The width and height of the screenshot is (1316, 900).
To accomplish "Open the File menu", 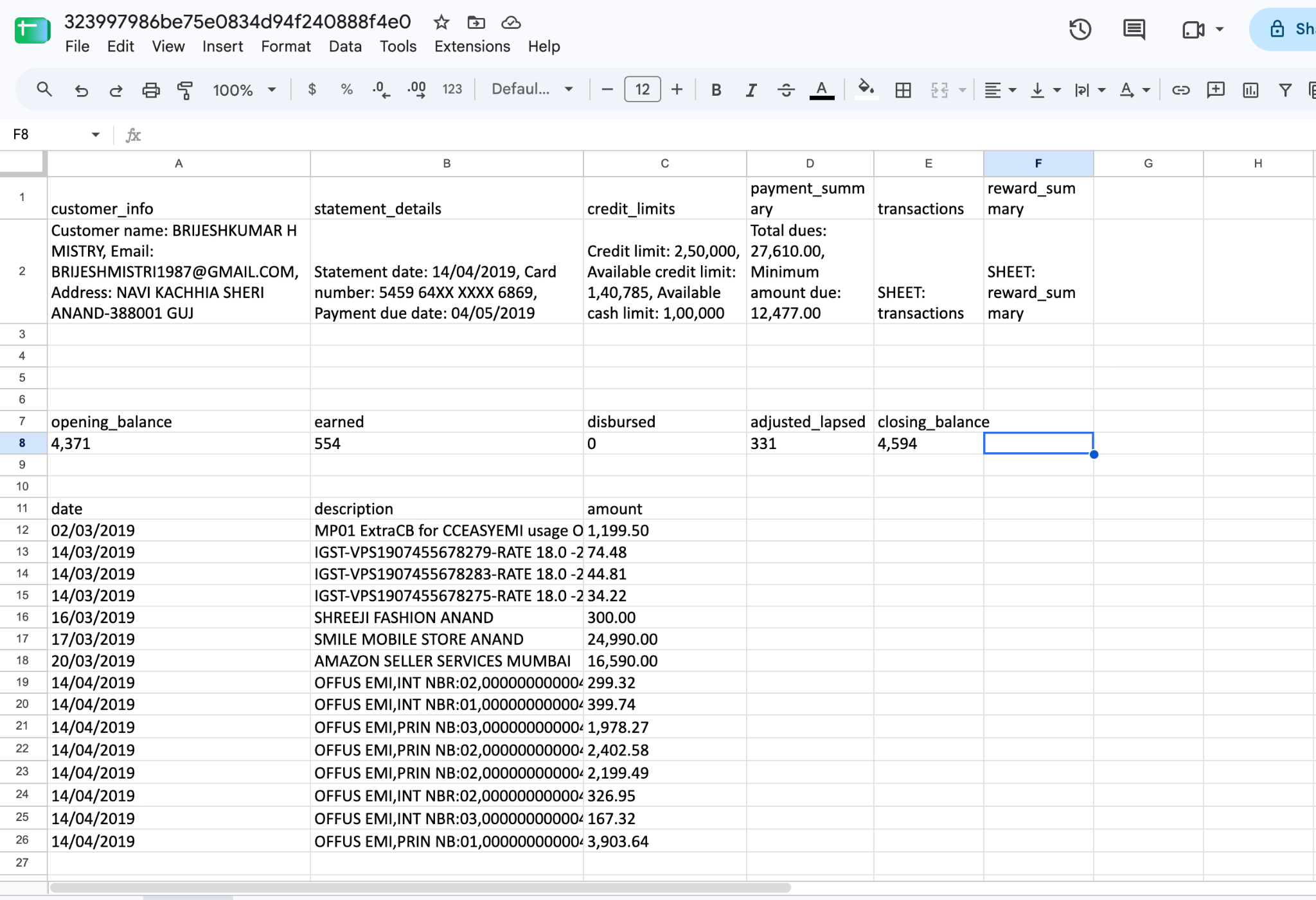I will pos(77,46).
